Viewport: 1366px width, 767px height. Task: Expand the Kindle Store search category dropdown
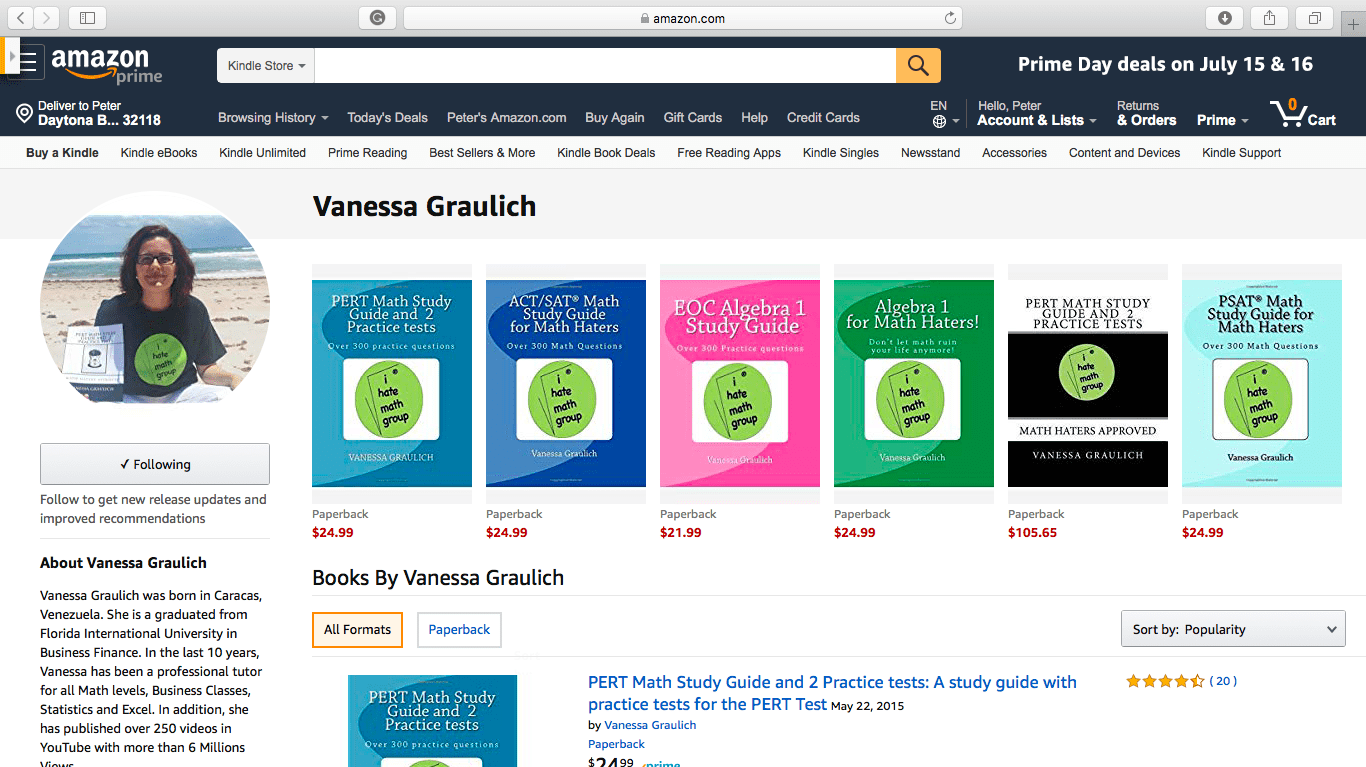[x=266, y=66]
